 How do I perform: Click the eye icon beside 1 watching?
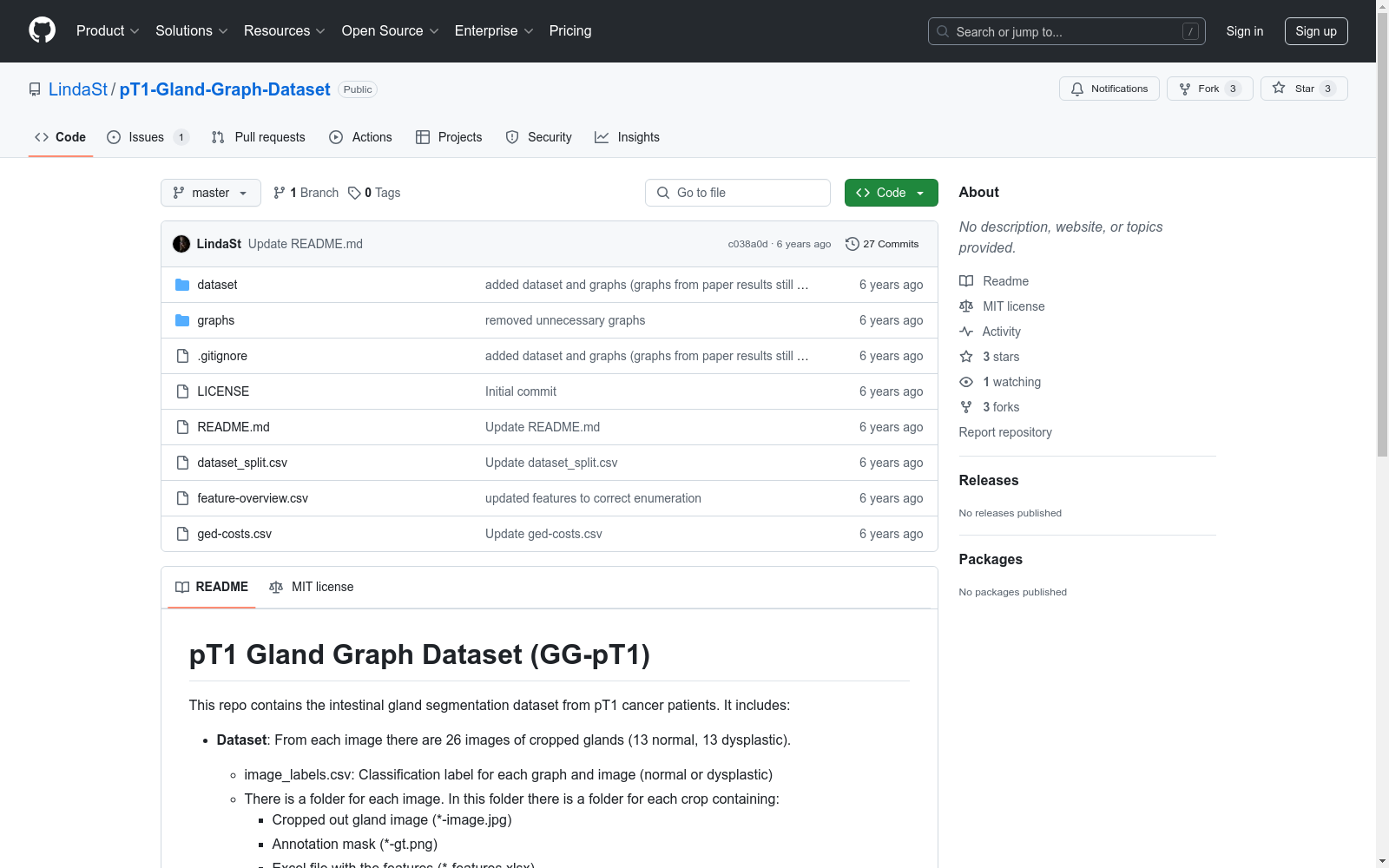[x=966, y=382]
